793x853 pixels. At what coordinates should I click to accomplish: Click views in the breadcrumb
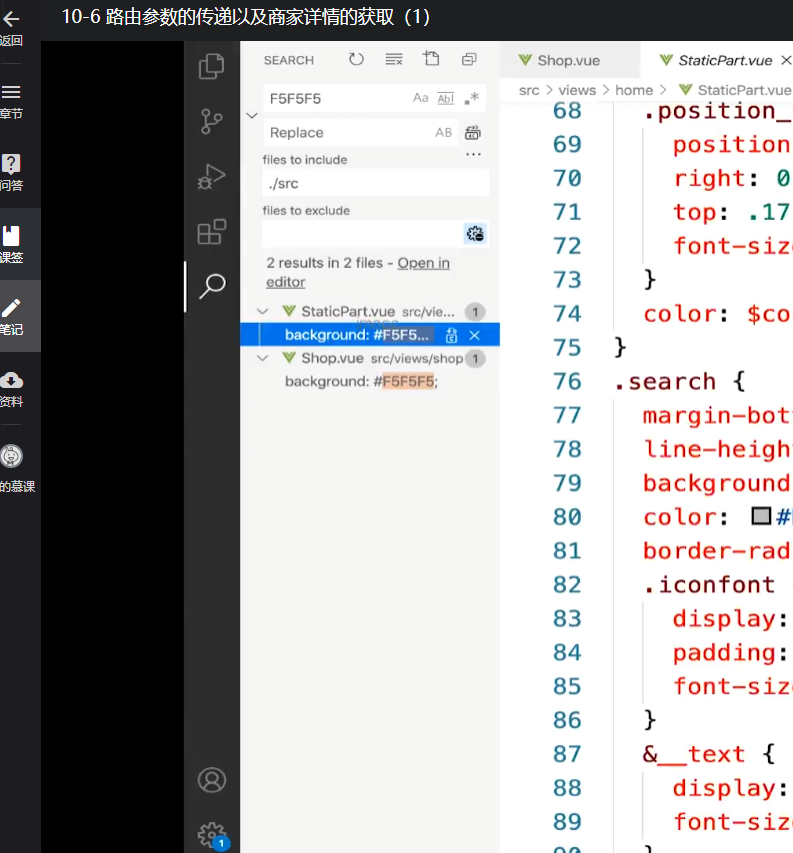577,90
